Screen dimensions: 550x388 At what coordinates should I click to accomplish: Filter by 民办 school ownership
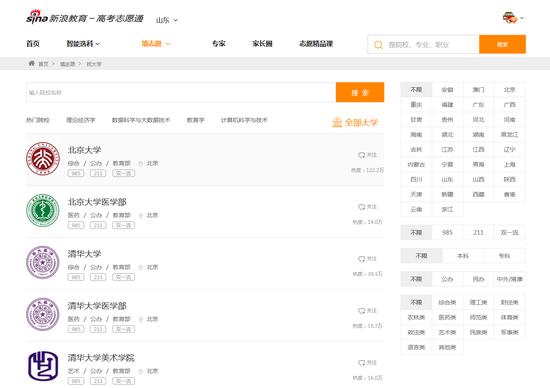[478, 279]
